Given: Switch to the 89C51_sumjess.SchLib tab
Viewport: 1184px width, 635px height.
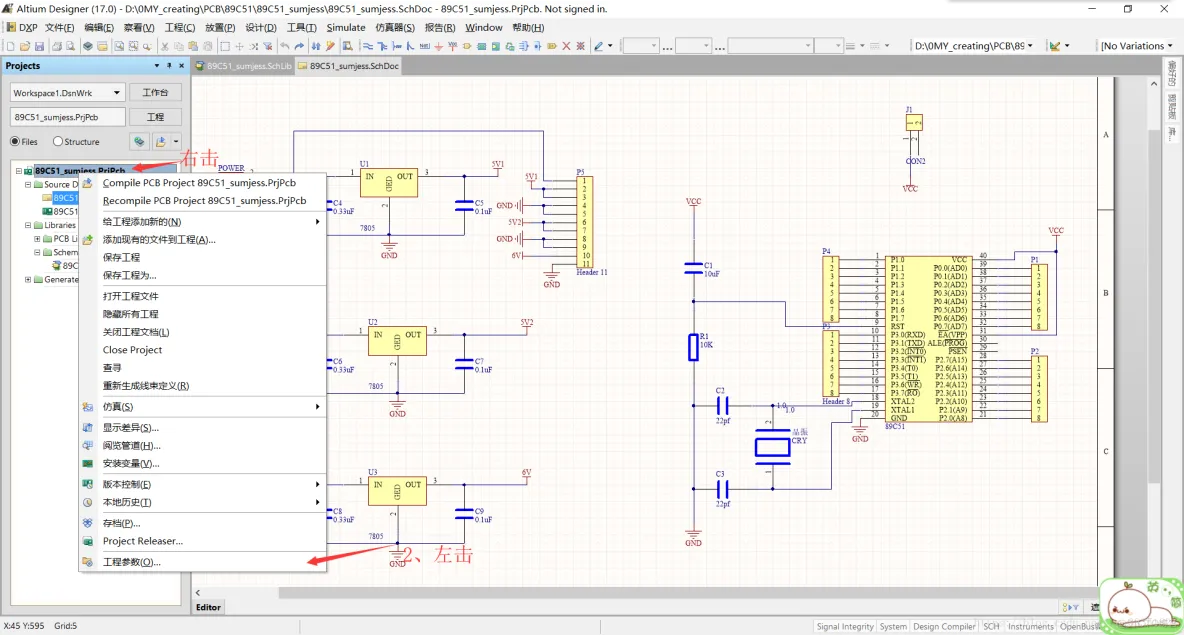Looking at the screenshot, I should 243,66.
